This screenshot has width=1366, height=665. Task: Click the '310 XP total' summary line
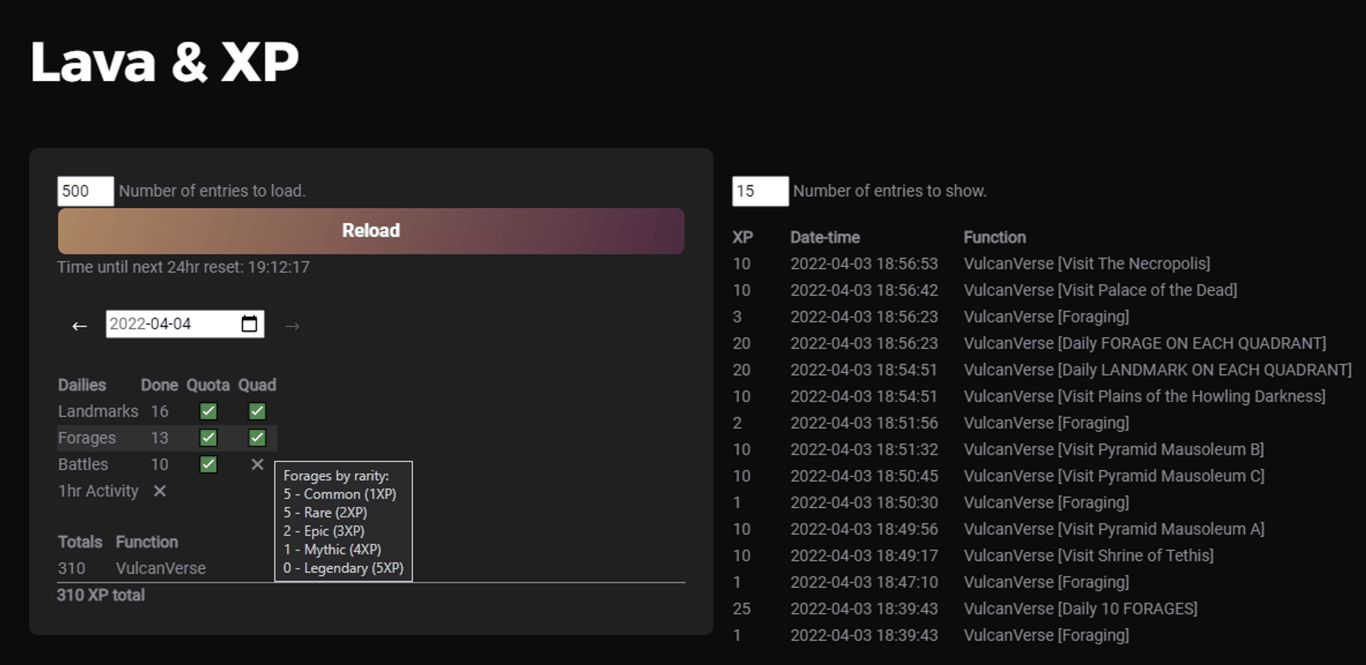coord(101,595)
